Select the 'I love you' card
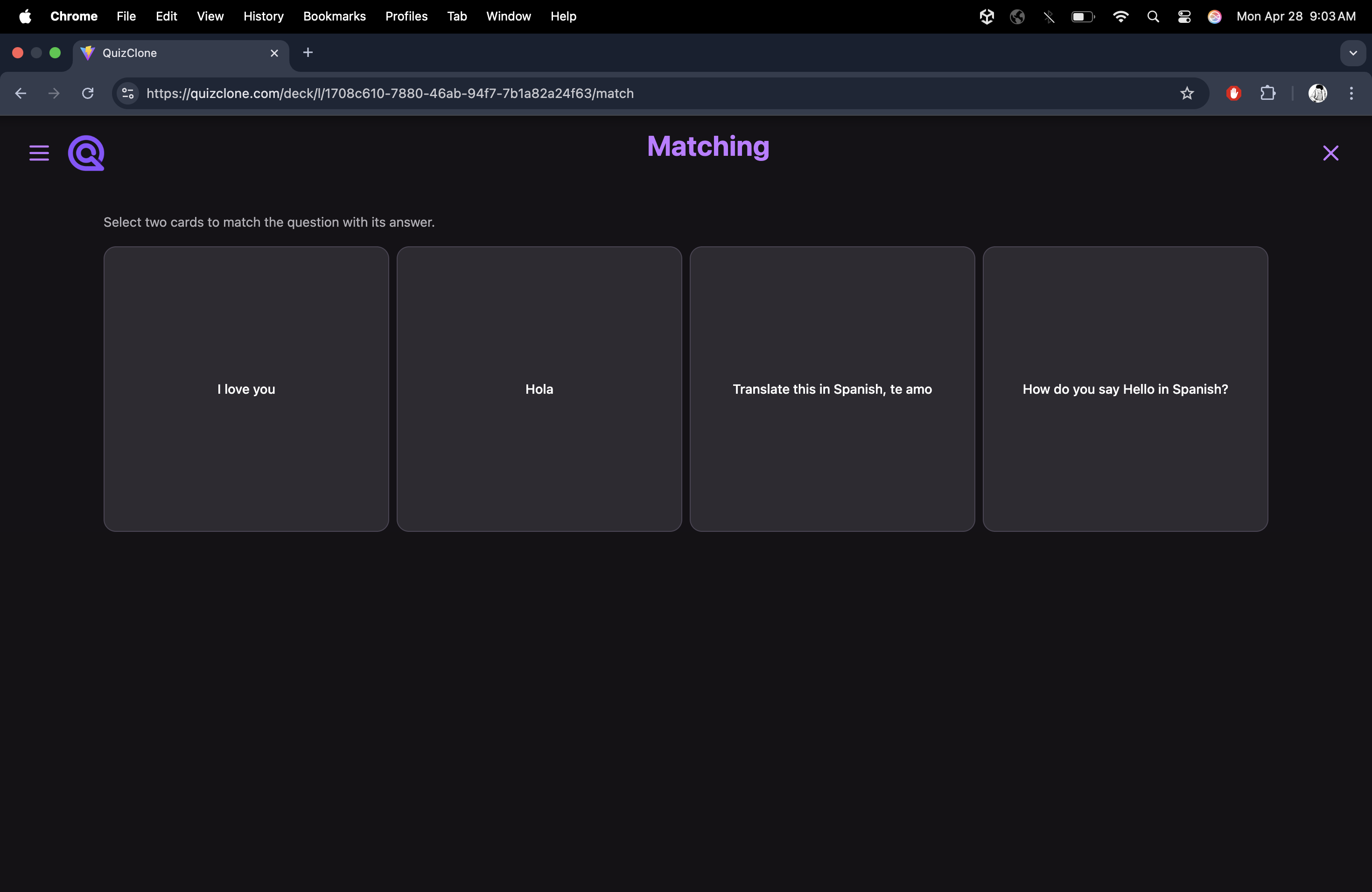Image resolution: width=1372 pixels, height=892 pixels. 246,389
